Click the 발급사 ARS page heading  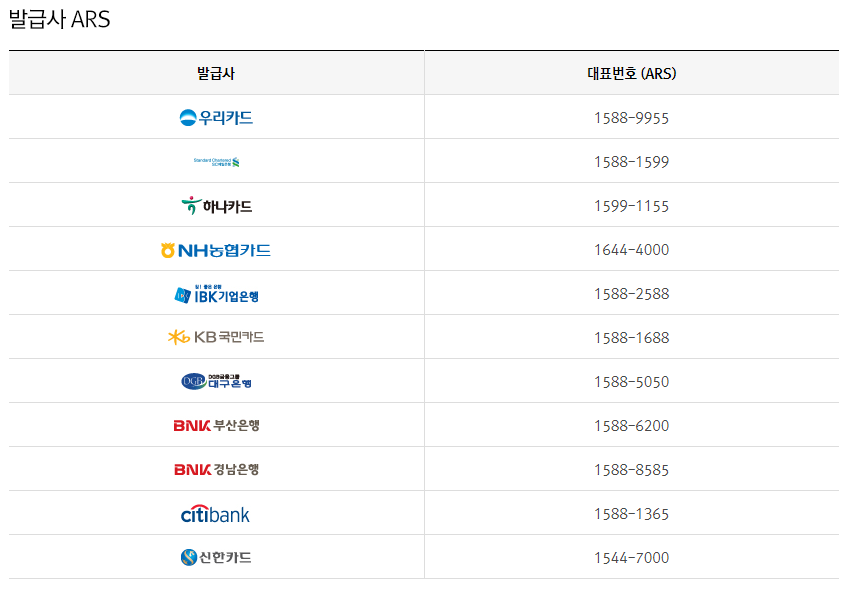point(60,20)
